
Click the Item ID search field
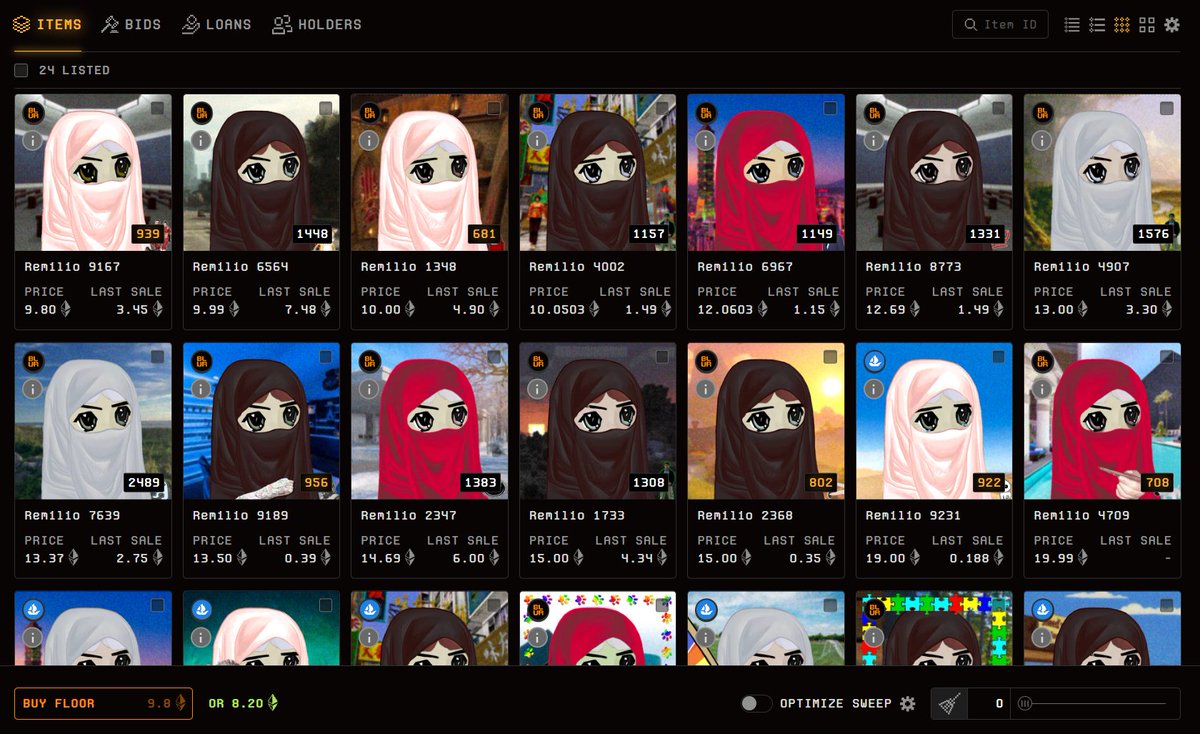pyautogui.click(x=1000, y=24)
